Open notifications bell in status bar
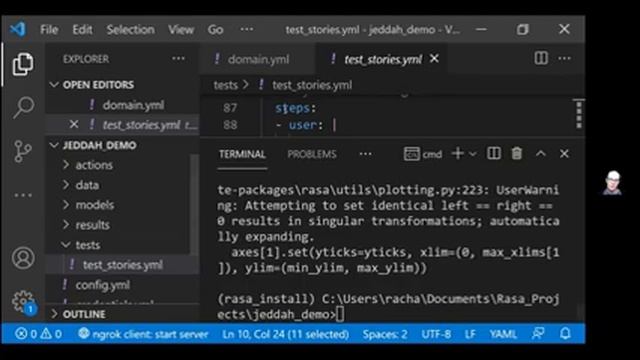640x360 pixels. click(x=565, y=333)
